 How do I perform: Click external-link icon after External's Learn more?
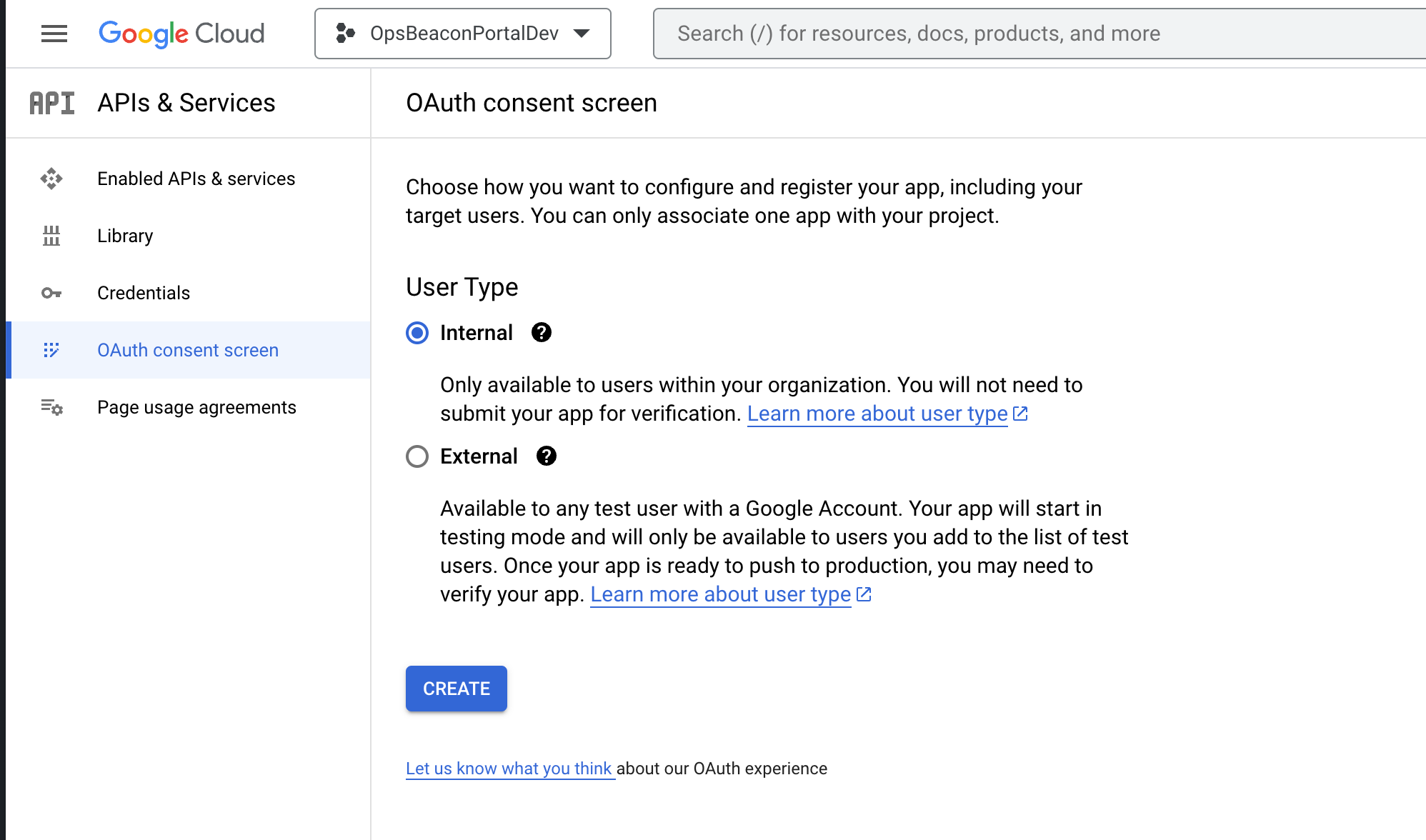pyautogui.click(x=864, y=594)
